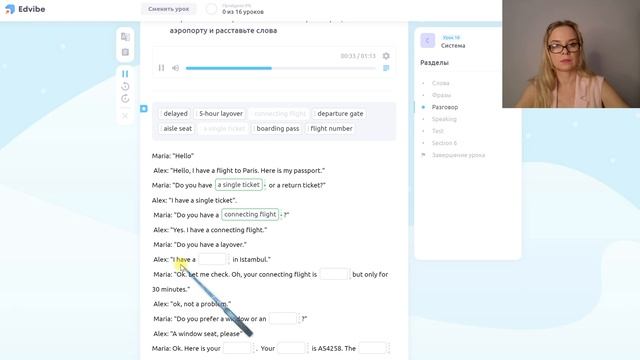640x360 pixels.
Task: Select the 'Разговор' section
Action: [x=445, y=107]
